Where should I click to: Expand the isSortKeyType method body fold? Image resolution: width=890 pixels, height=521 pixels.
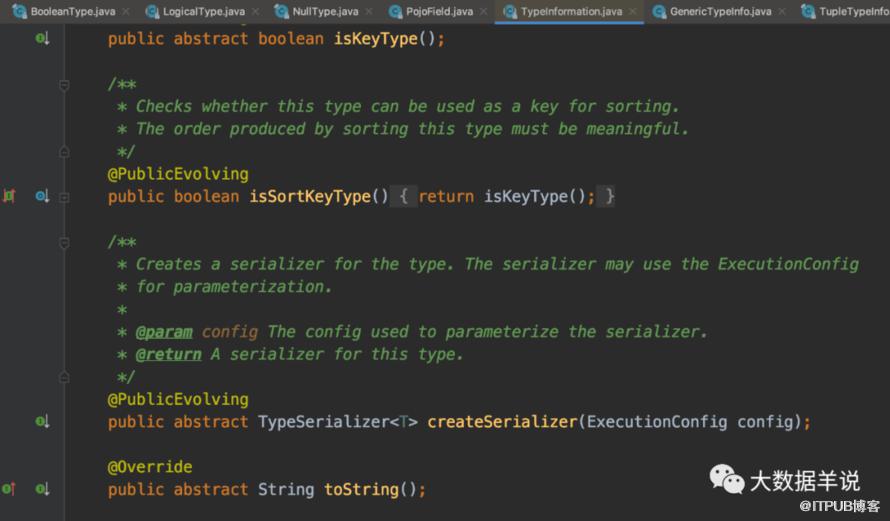(x=64, y=197)
